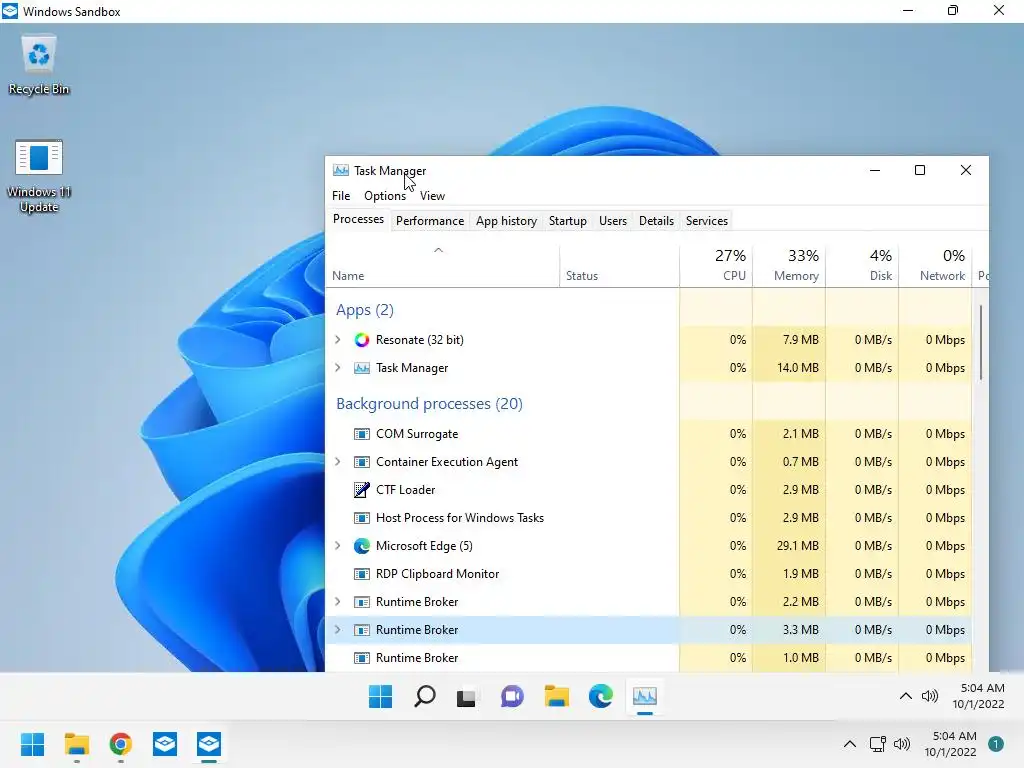Click first Windows Sandbox icon on host taskbar
The height and width of the screenshot is (768, 1024).
click(165, 744)
